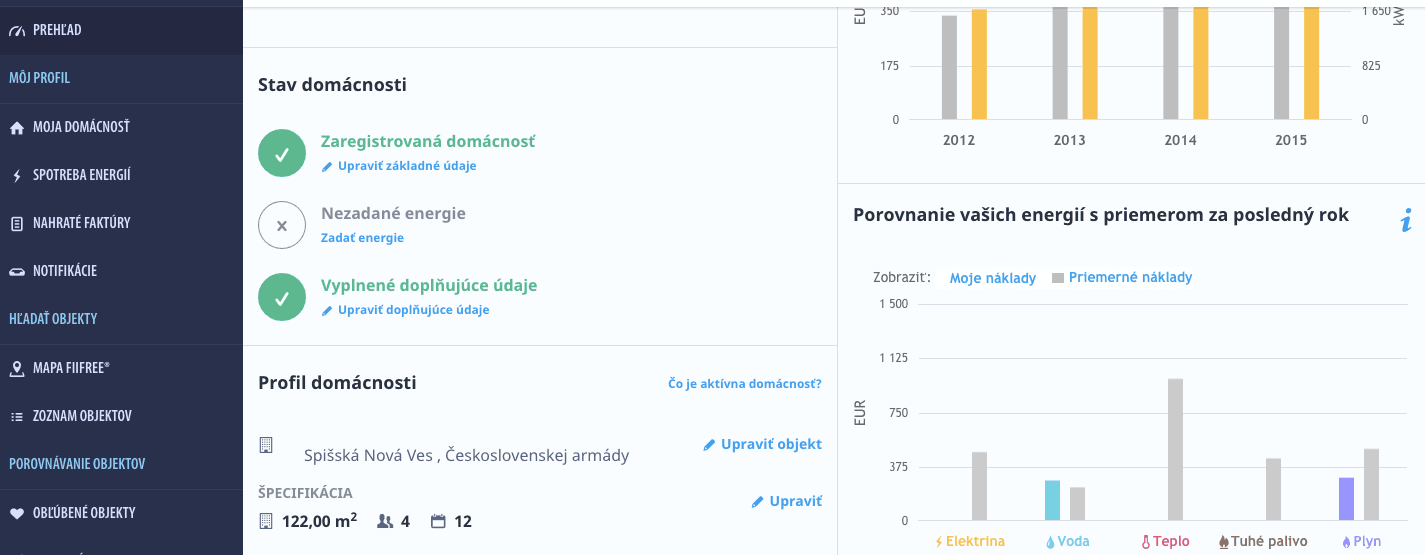
Task: Click the blue info icon beside the comparison chart
Action: coord(1406,221)
